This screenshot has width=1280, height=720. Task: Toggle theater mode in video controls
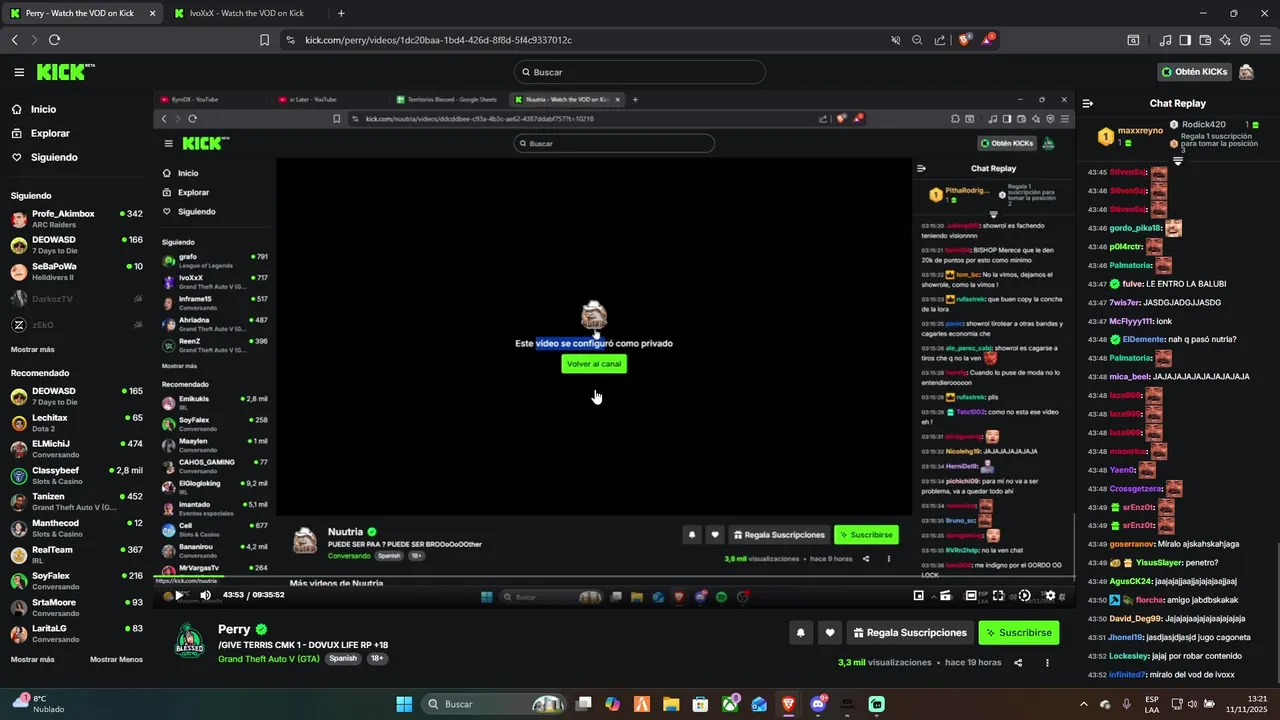pyautogui.click(x=971, y=595)
